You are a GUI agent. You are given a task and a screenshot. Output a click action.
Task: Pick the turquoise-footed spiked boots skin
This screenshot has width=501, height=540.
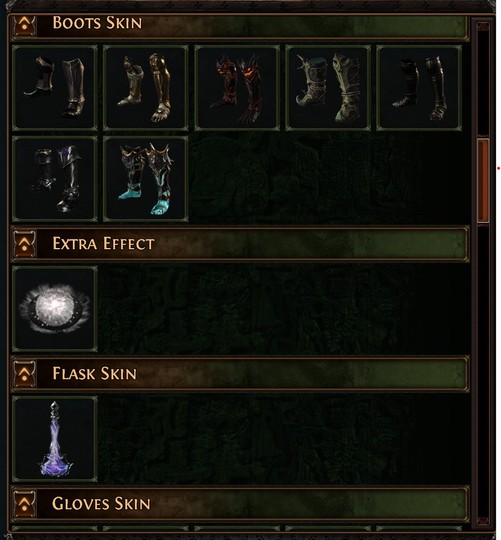click(146, 179)
